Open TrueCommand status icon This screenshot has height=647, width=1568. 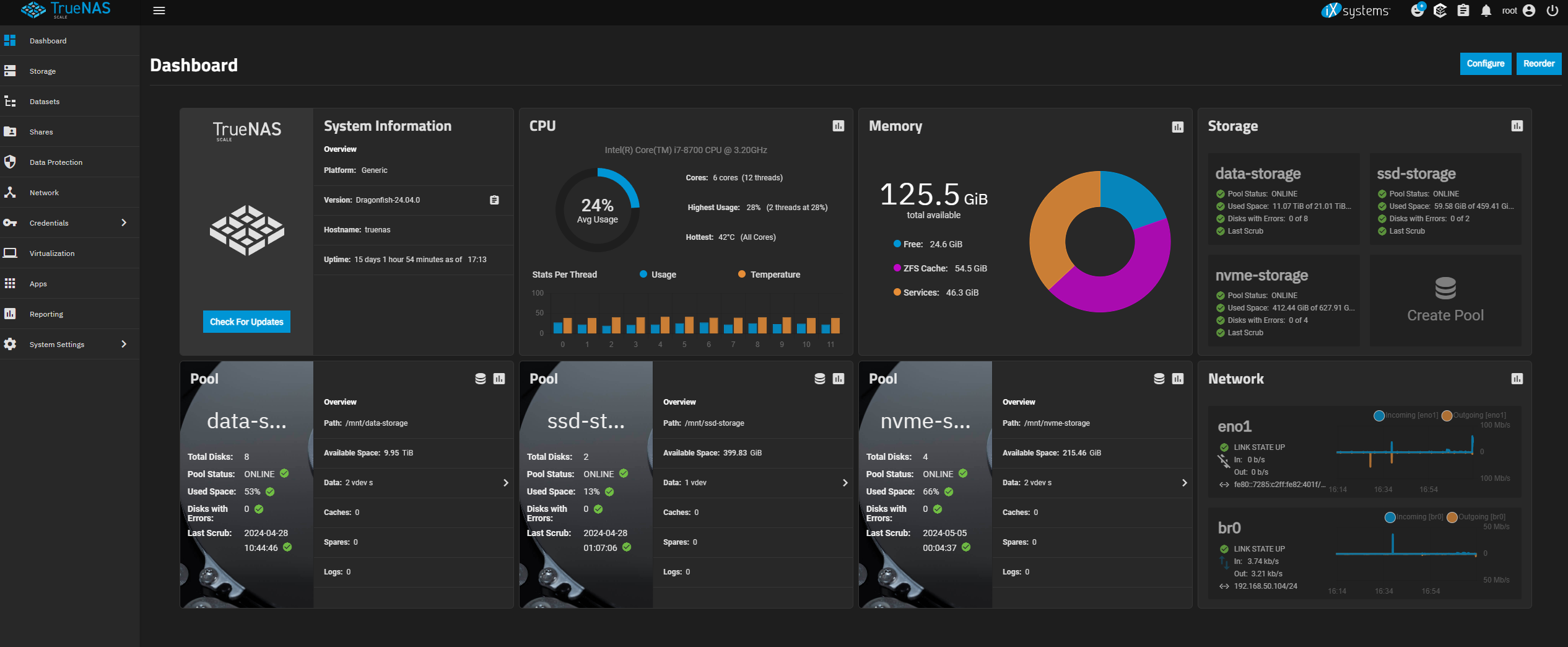pos(1440,11)
